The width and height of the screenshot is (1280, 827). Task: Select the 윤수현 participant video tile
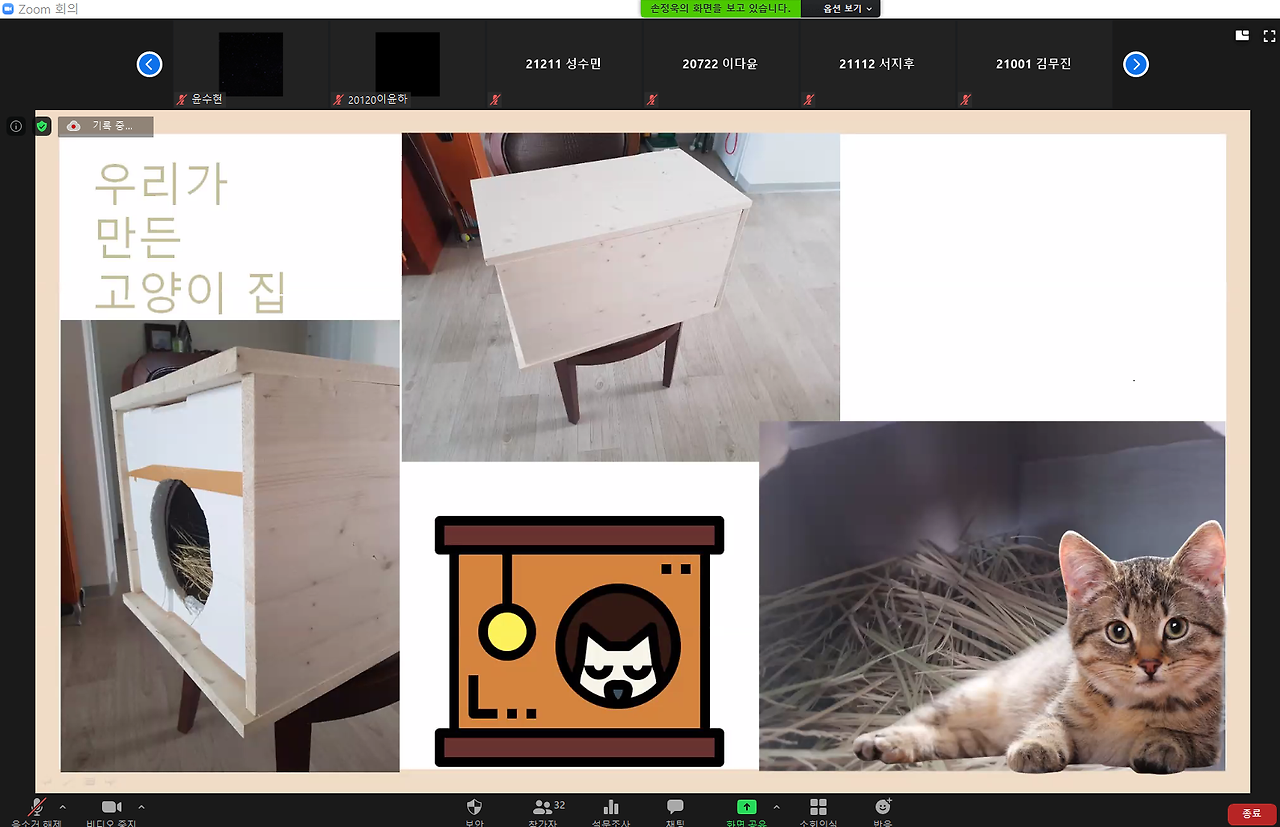251,65
